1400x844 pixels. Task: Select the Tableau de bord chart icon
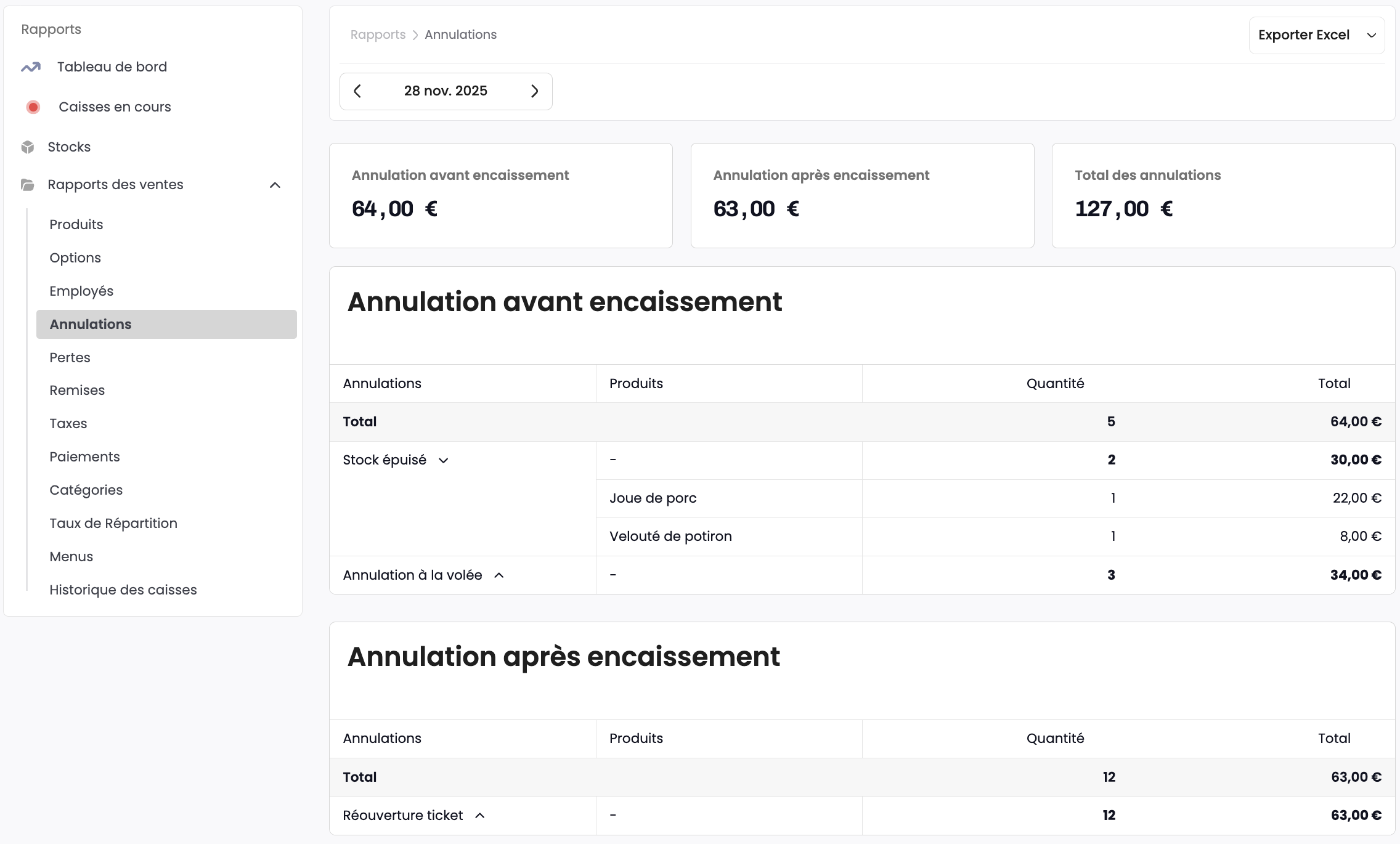(x=31, y=67)
